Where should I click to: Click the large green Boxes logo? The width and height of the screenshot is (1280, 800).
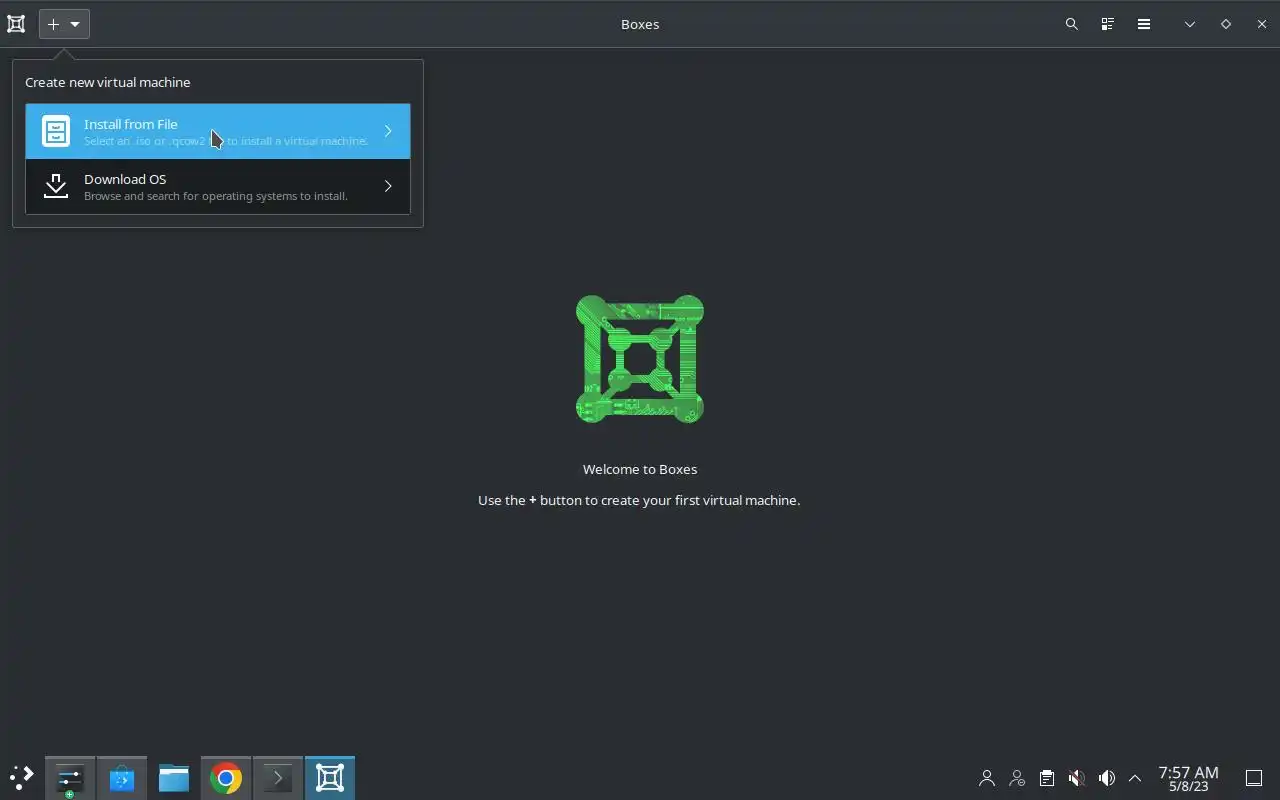pos(640,359)
